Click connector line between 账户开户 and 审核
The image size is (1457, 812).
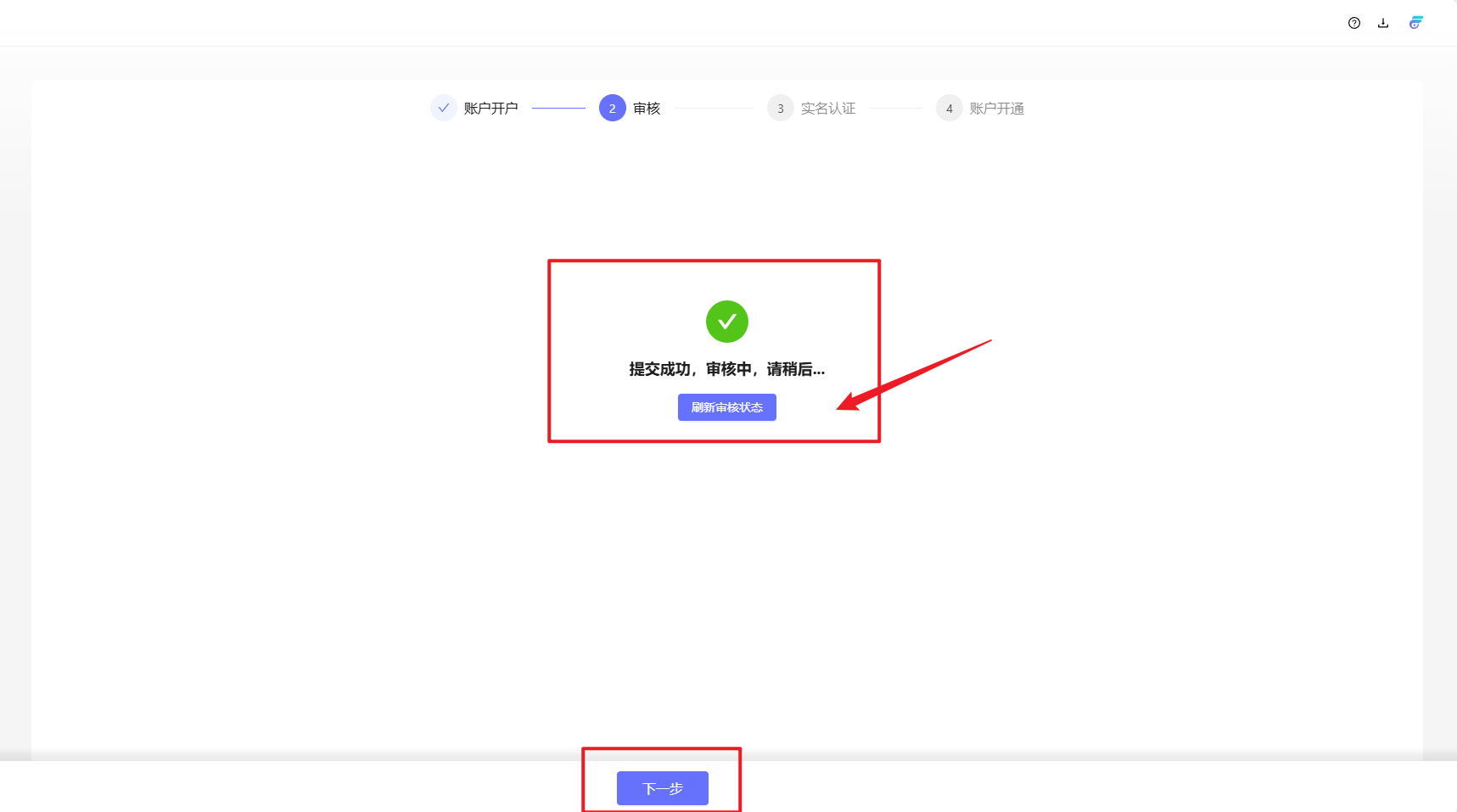coord(558,109)
